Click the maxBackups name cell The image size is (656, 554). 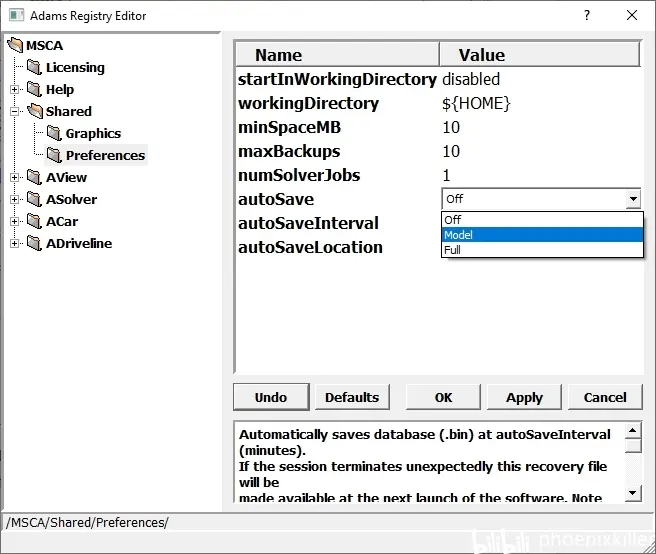[289, 151]
